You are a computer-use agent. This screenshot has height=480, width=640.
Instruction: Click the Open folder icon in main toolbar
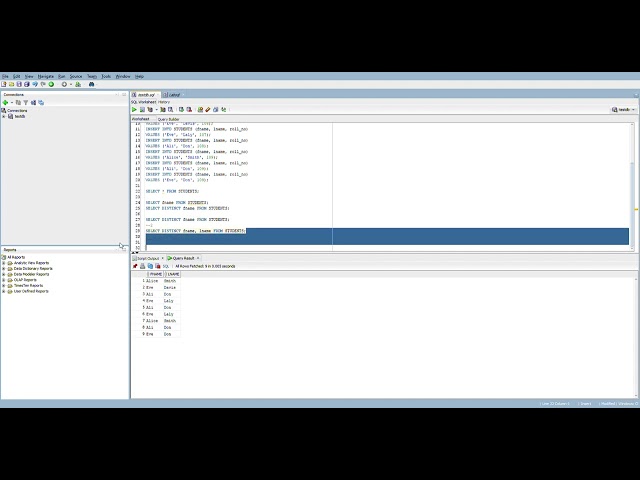coord(11,84)
